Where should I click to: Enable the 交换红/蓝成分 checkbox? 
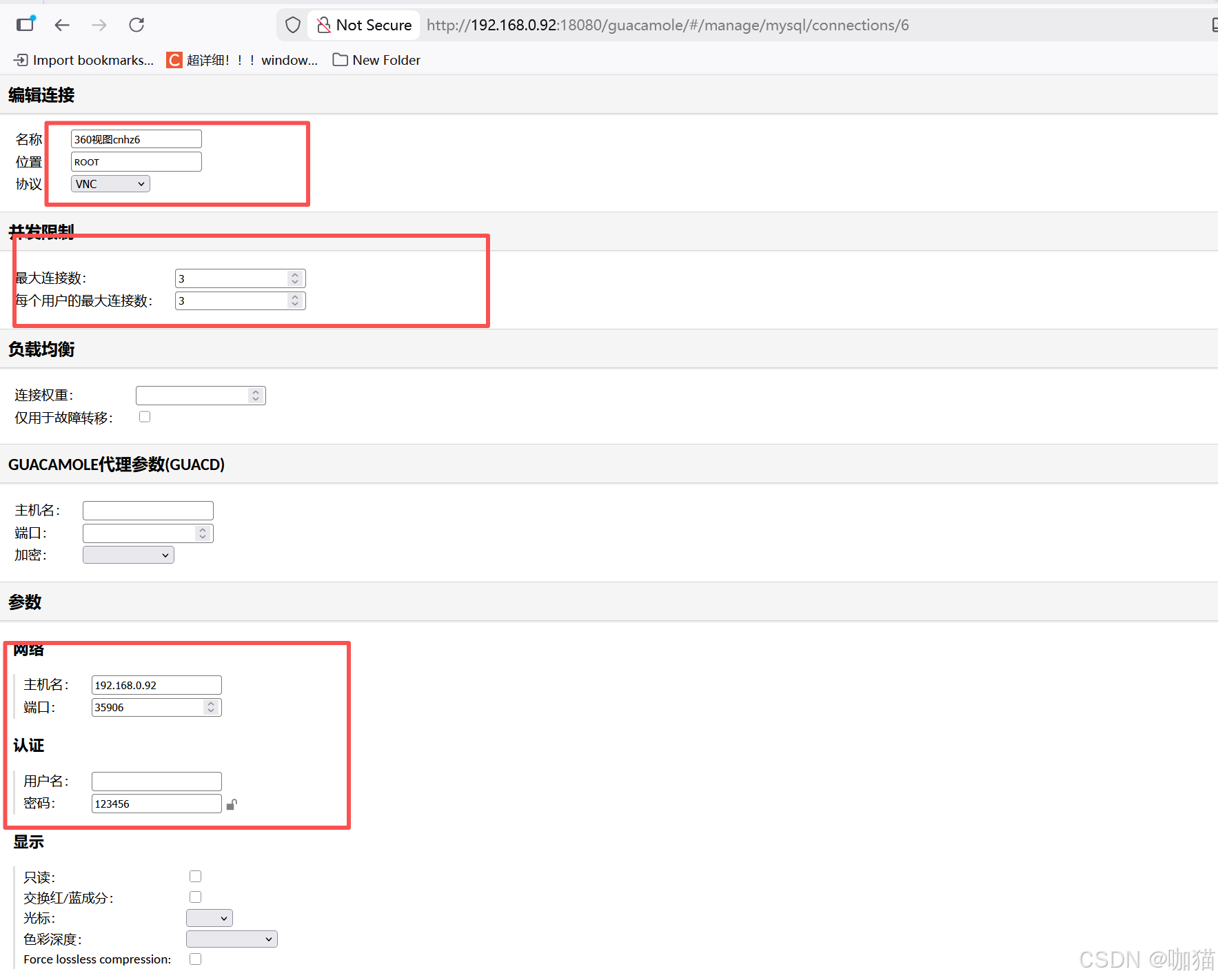click(x=196, y=897)
